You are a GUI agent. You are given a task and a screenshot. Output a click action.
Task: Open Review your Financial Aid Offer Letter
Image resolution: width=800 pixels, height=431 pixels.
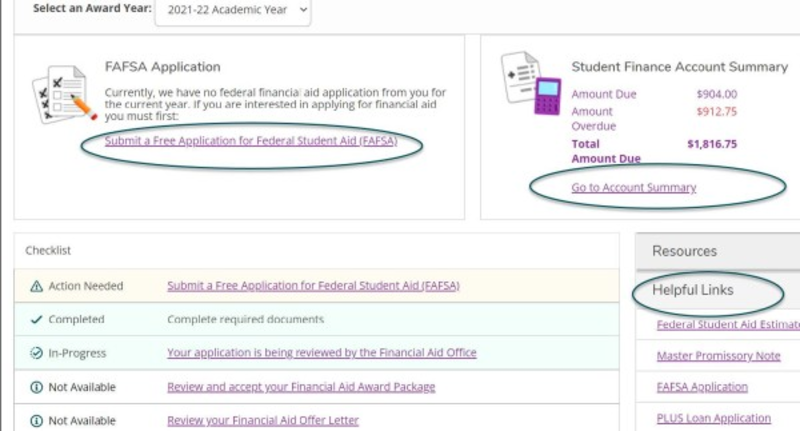pyautogui.click(x=263, y=421)
